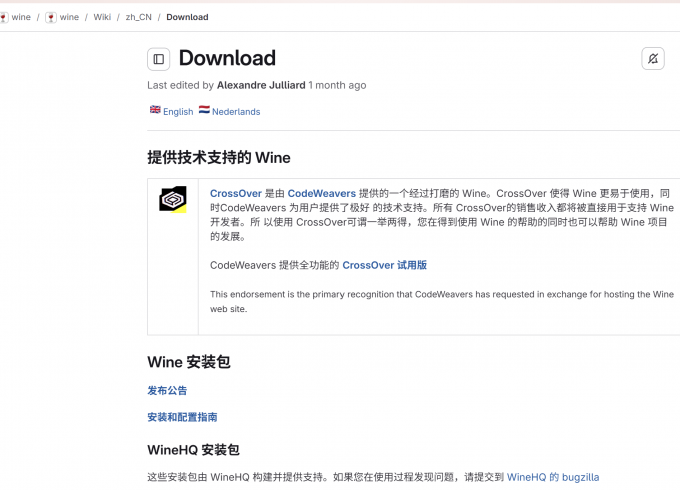Switch to the English page version
The height and width of the screenshot is (490, 680).
tap(178, 111)
